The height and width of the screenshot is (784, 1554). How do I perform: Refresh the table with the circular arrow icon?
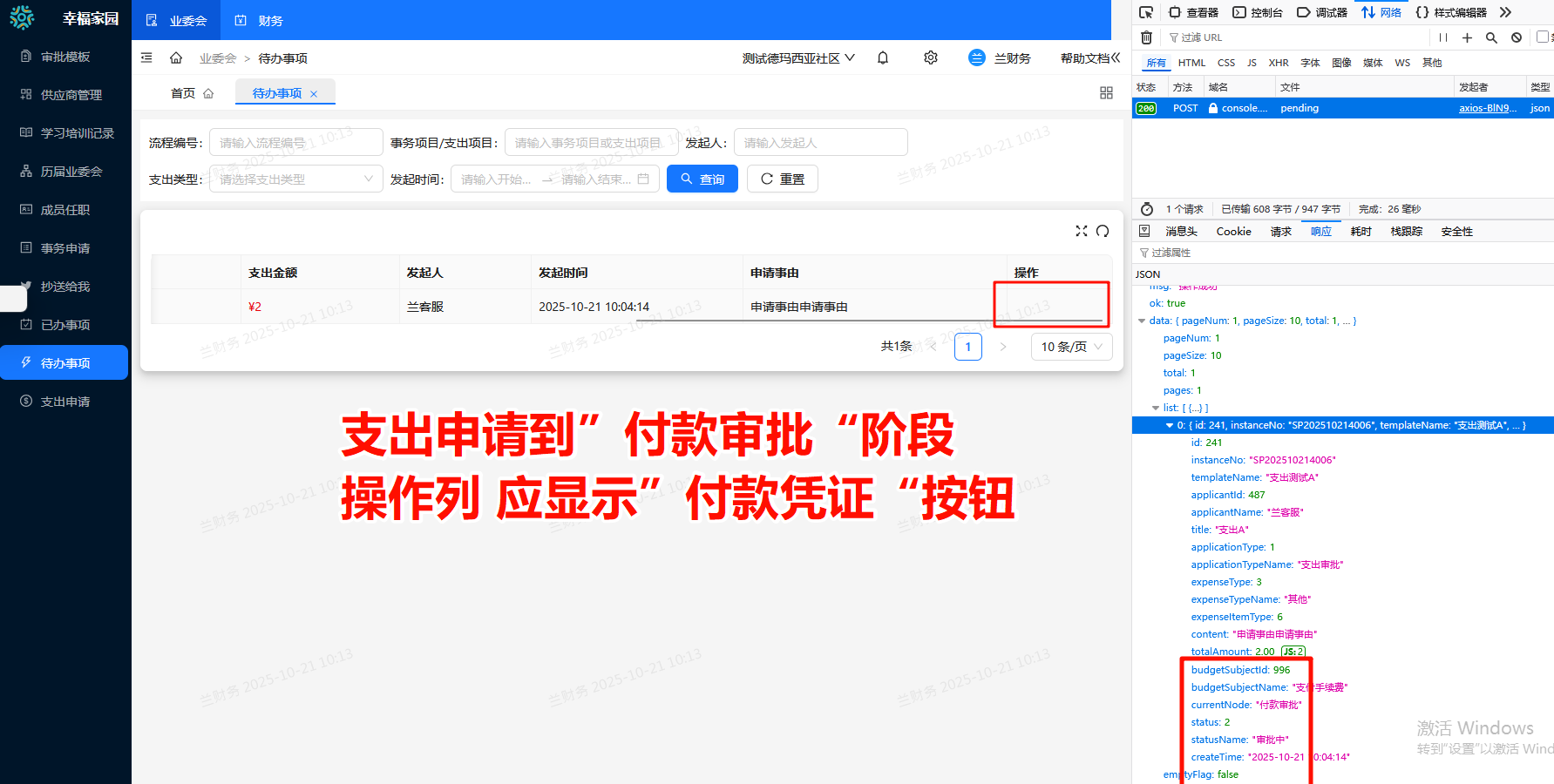pos(1103,231)
